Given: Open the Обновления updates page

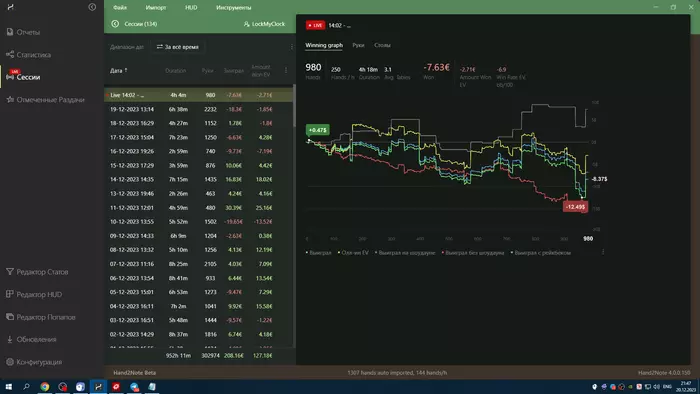Looking at the screenshot, I should coord(31,339).
